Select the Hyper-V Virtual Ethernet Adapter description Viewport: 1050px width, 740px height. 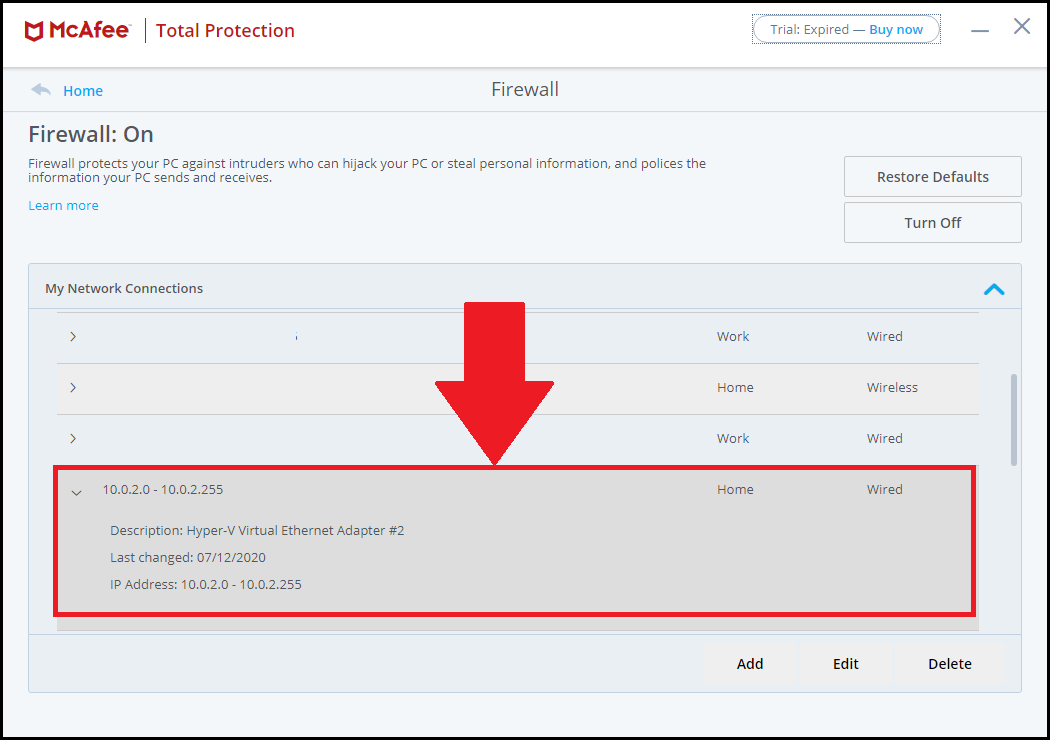(257, 531)
